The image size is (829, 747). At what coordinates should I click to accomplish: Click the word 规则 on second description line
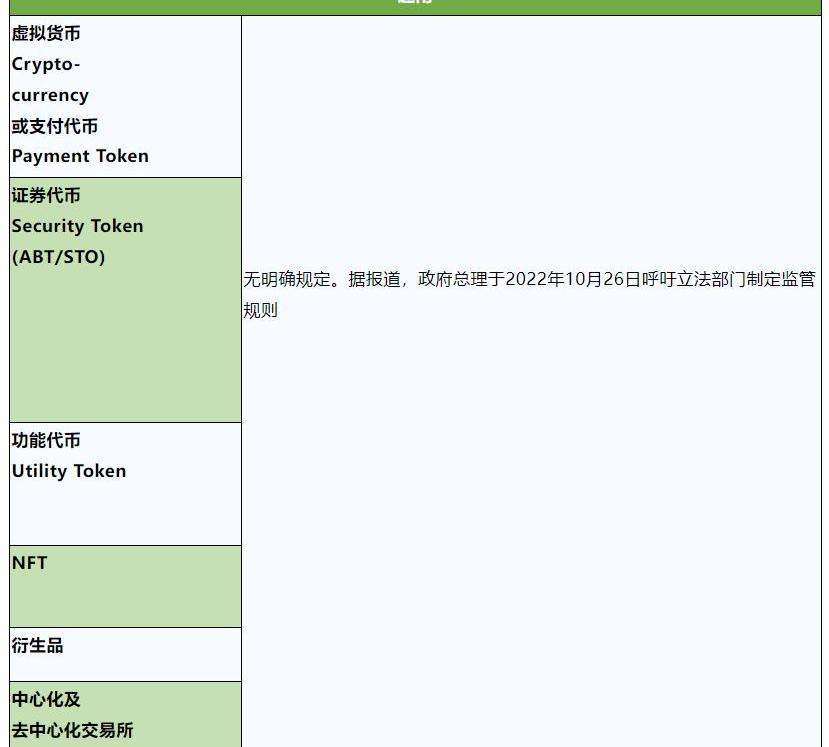point(260,310)
